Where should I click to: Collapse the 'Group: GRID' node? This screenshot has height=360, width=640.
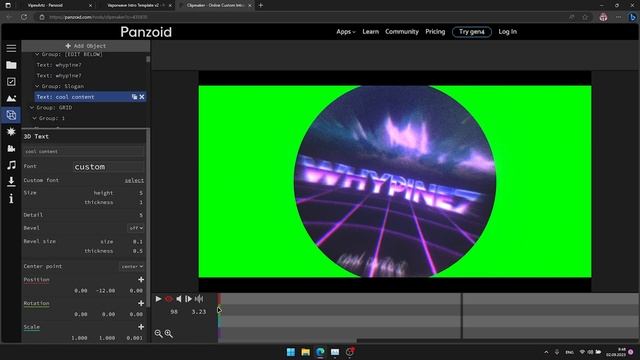pos(32,107)
